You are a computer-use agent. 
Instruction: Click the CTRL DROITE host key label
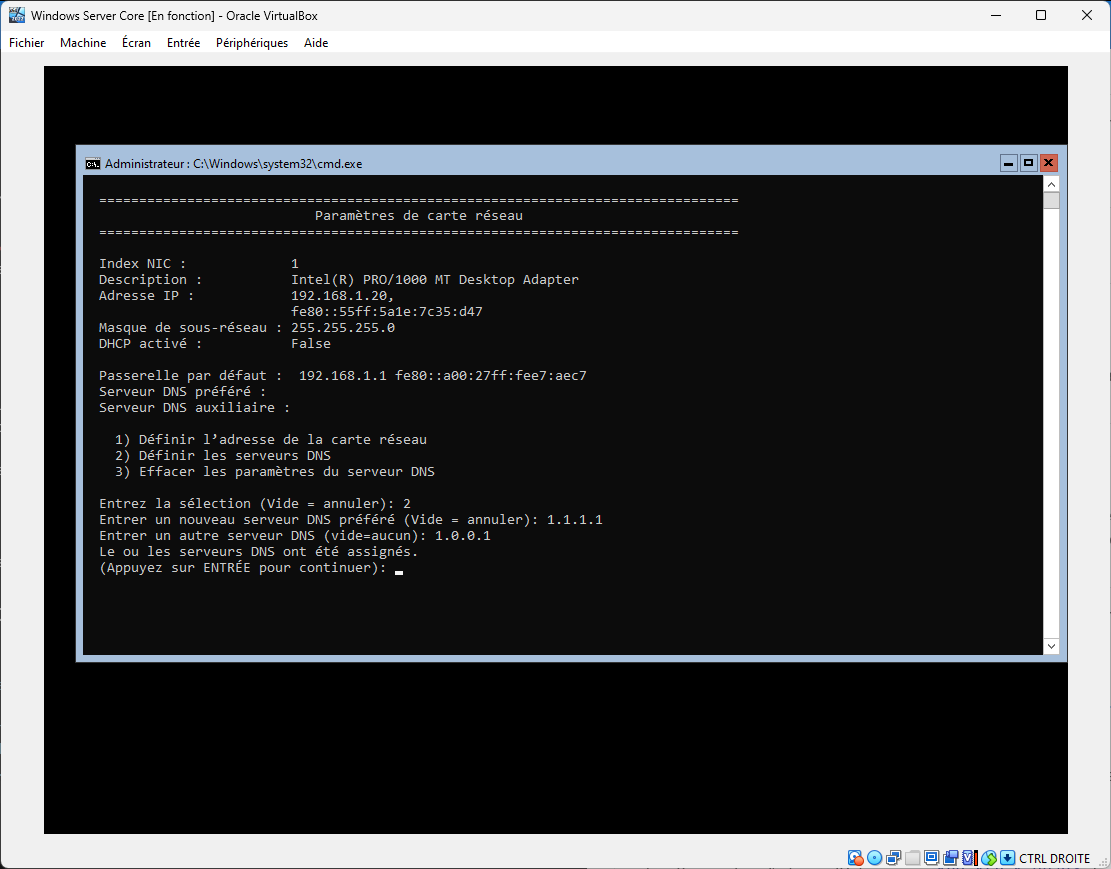tap(1054, 858)
